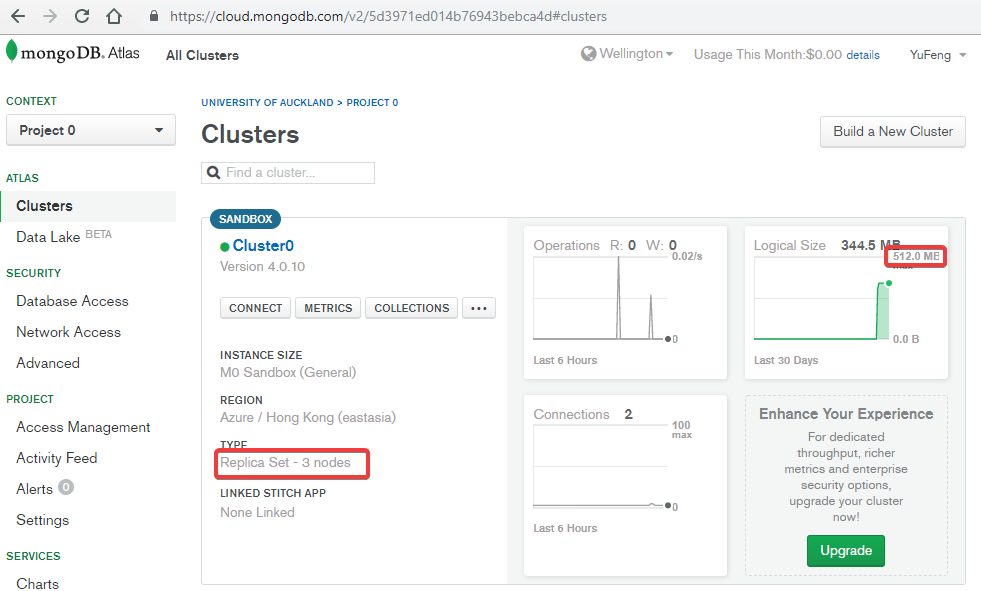Click the 'None Linked' stitch app text
Screen dimensions: 981x591
pyautogui.click(x=257, y=513)
